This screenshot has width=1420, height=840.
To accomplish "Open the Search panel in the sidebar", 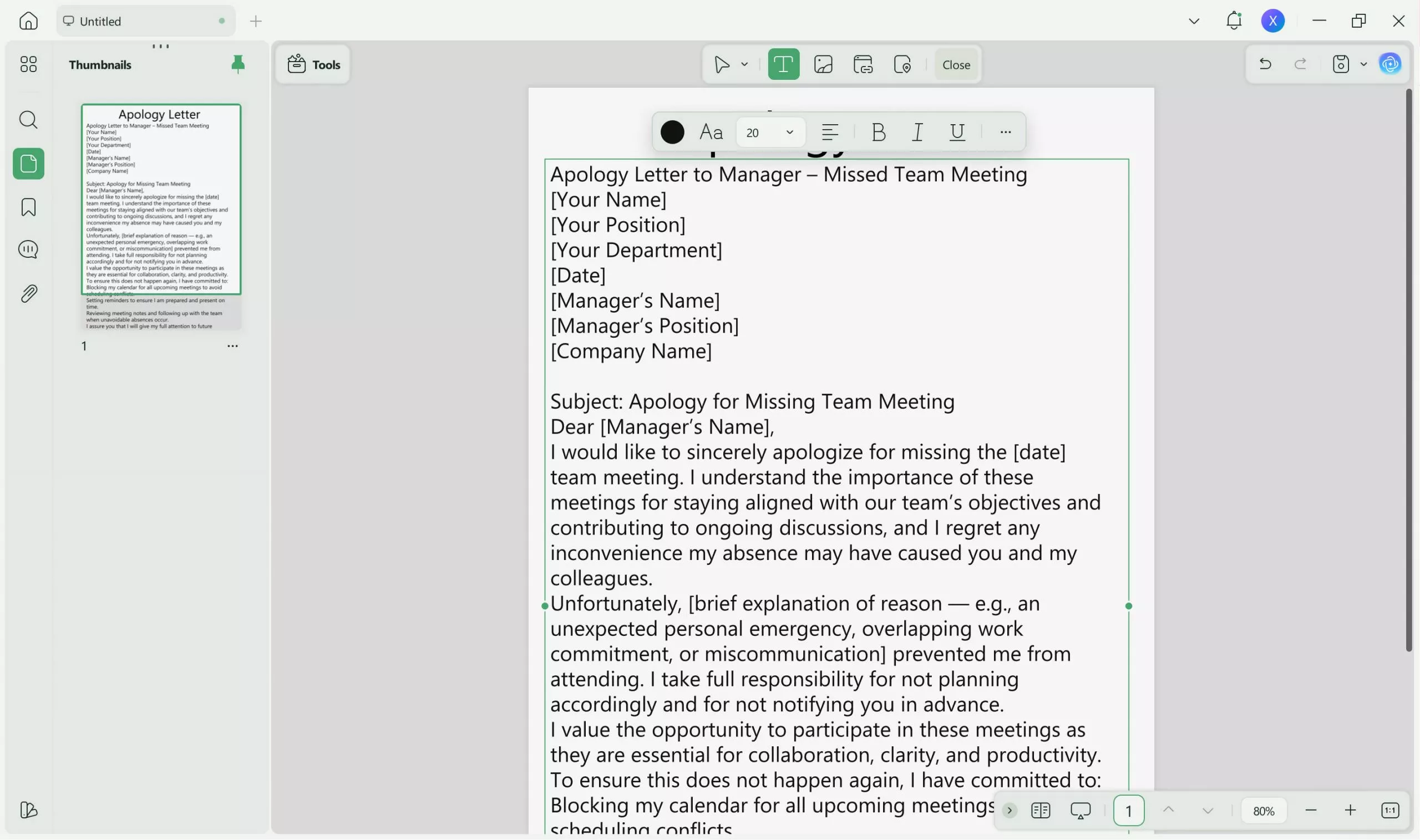I will [28, 119].
